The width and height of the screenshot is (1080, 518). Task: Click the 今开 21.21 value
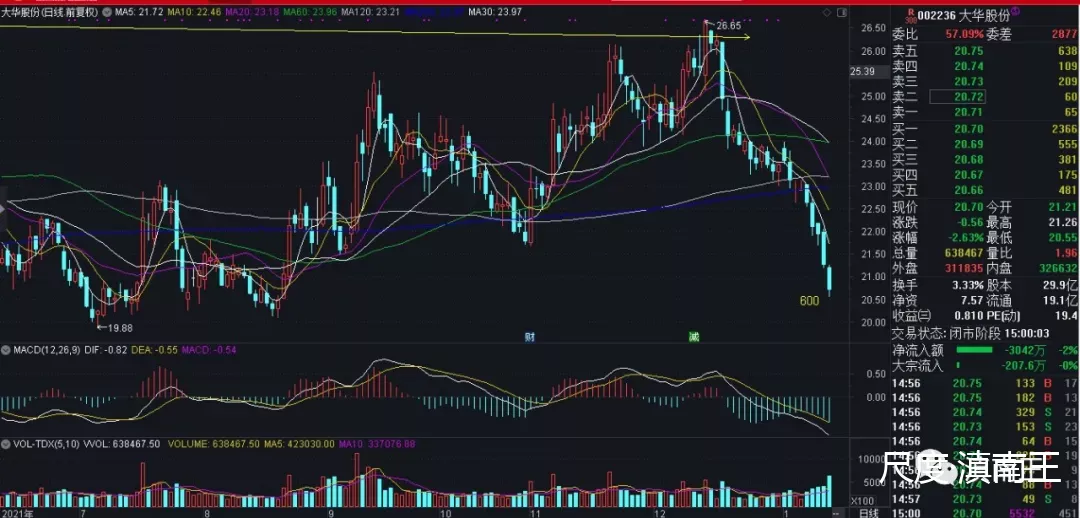point(1061,206)
